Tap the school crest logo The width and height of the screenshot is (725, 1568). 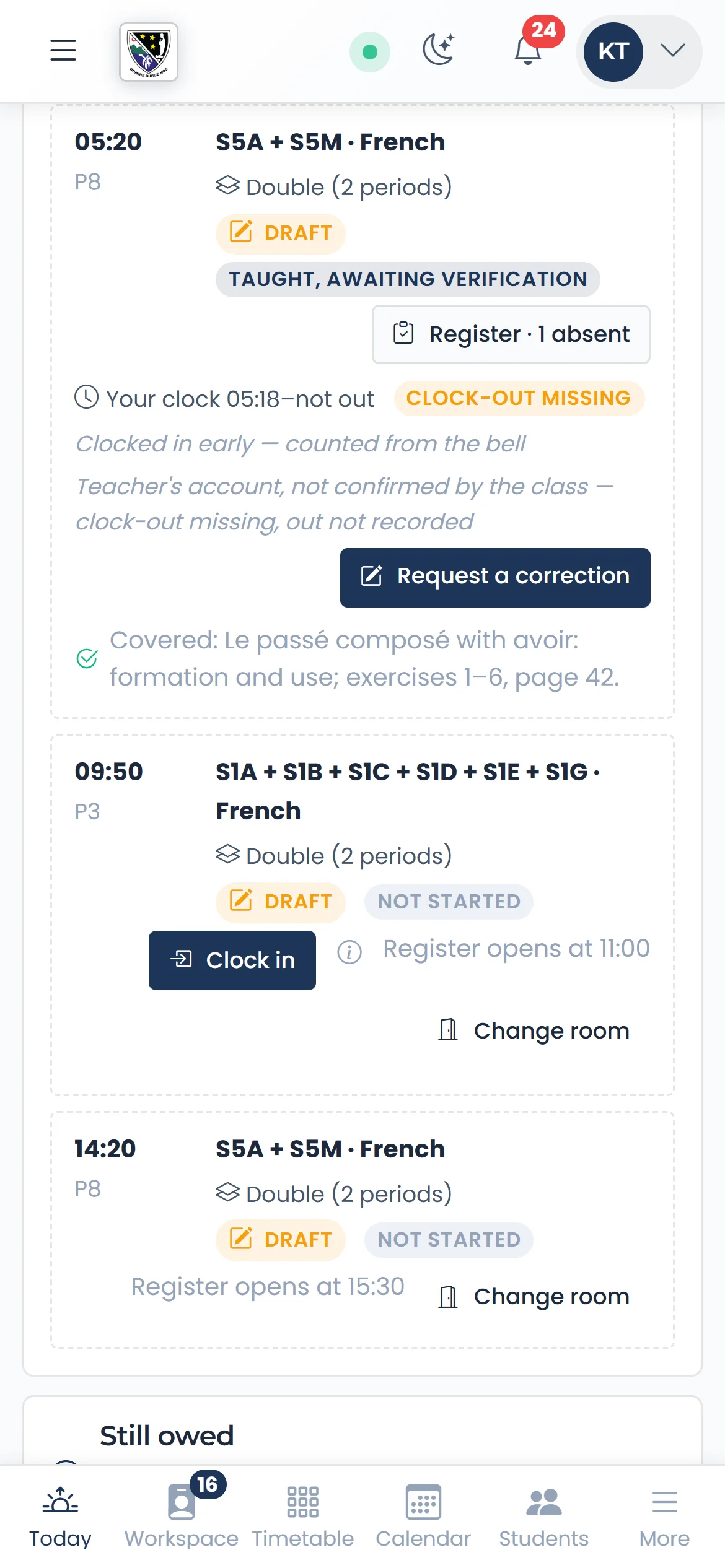coord(149,52)
